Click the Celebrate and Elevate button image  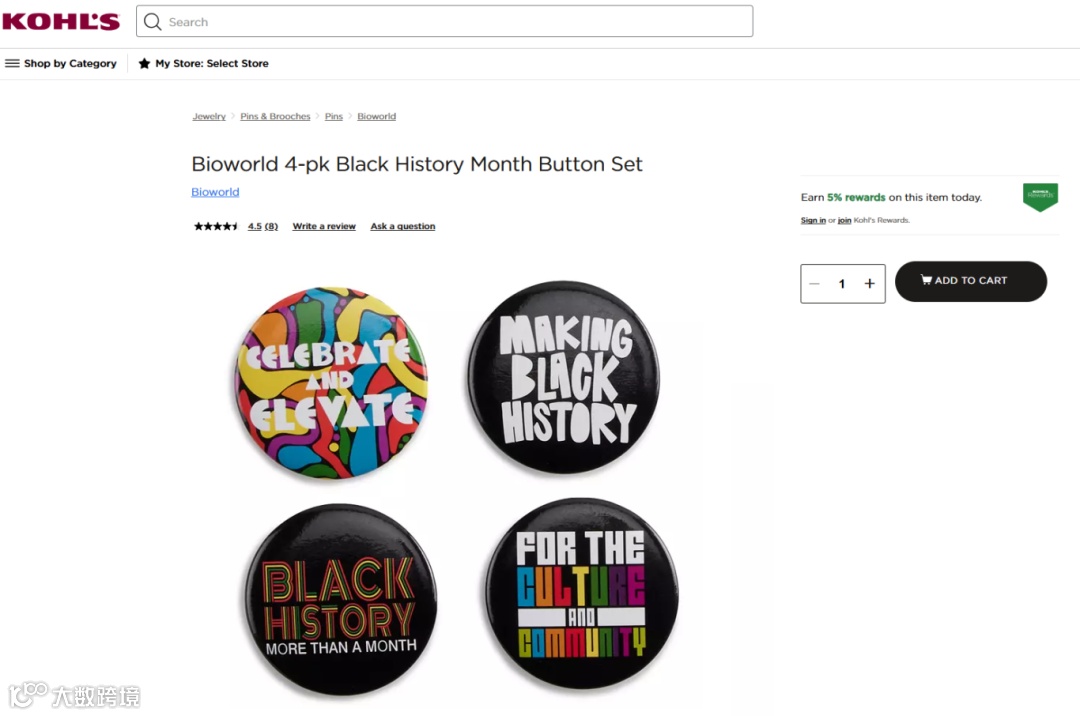331,382
